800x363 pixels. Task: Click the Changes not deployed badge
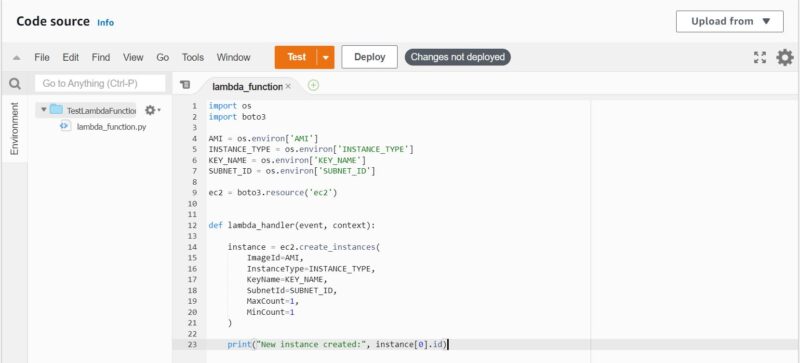tap(458, 57)
